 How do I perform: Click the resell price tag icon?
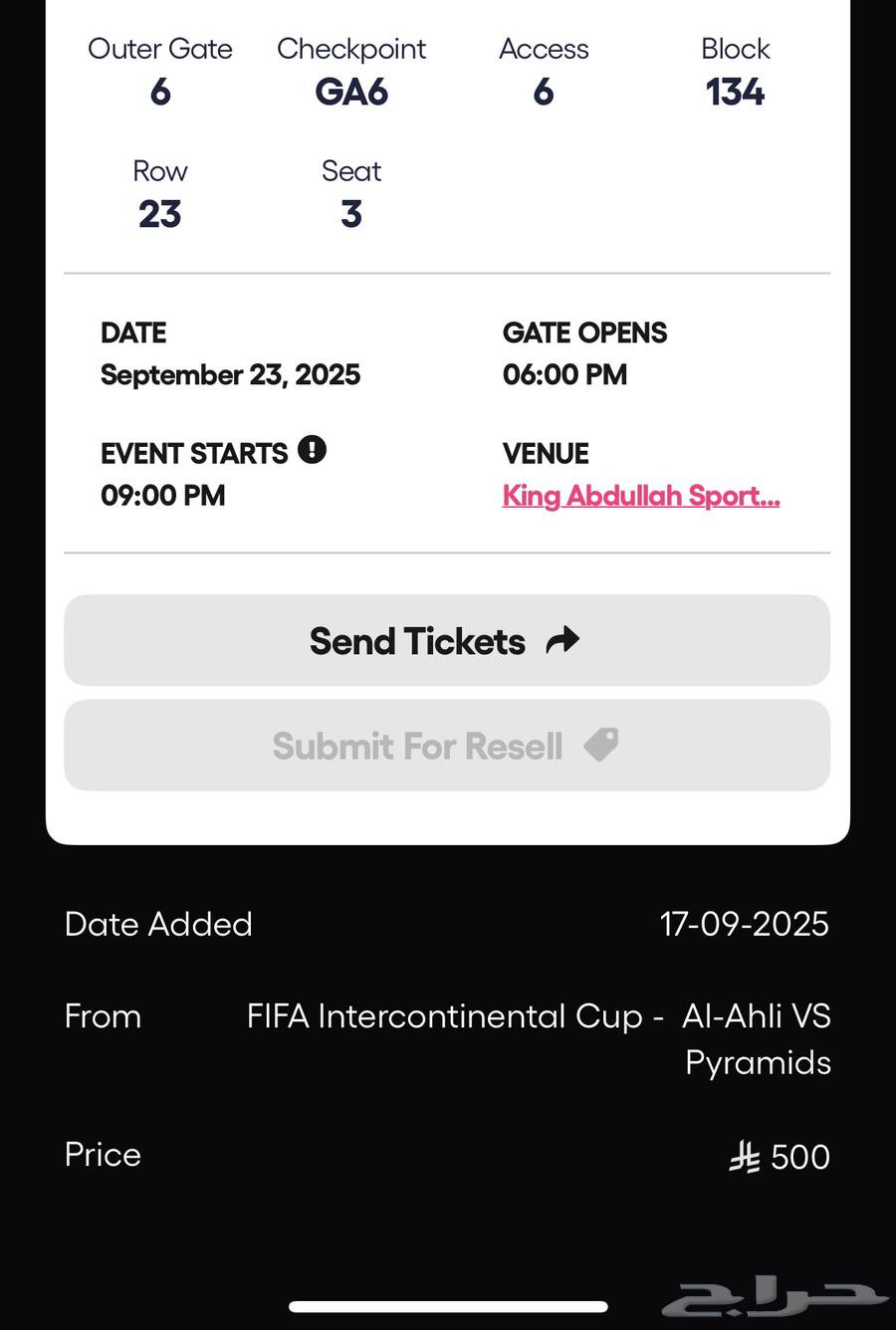tap(601, 745)
